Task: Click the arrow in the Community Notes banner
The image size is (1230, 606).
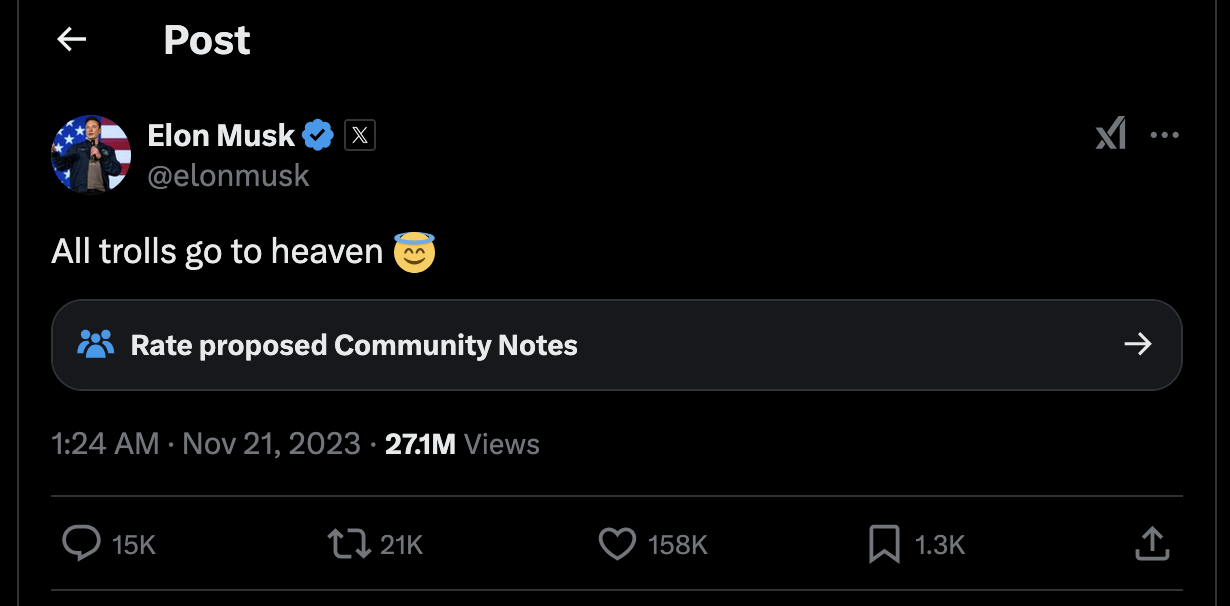Action: 1138,345
